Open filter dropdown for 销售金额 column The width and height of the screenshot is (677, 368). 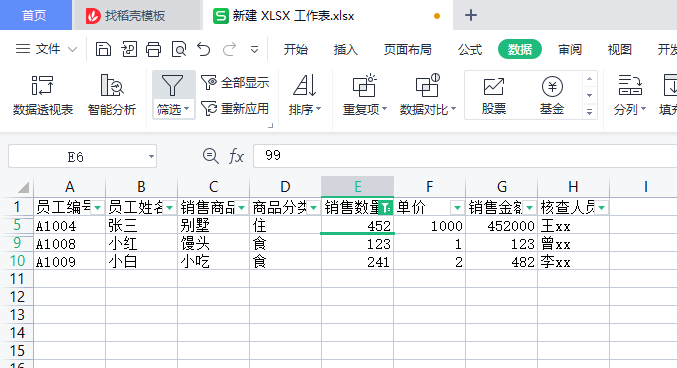(529, 208)
